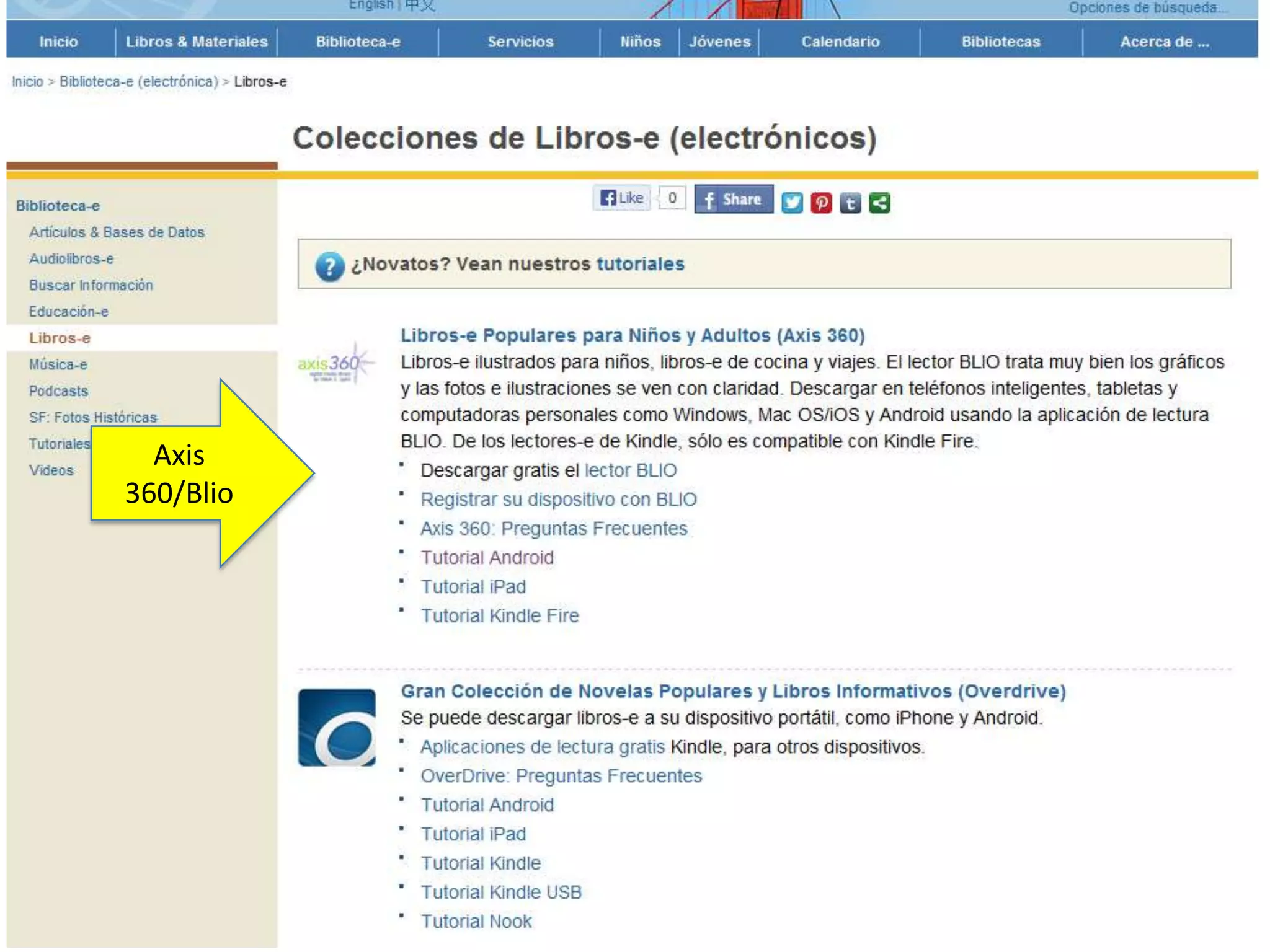The width and height of the screenshot is (1270, 952).
Task: Open the Libros & Materiales menu
Action: [197, 42]
